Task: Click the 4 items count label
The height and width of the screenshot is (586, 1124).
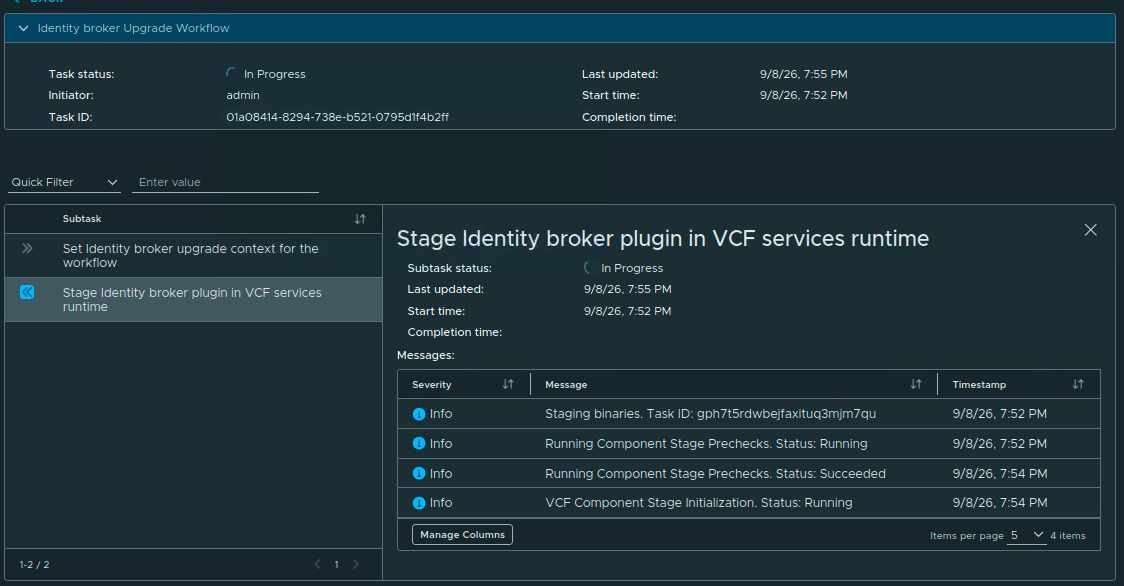Action: click(1067, 536)
